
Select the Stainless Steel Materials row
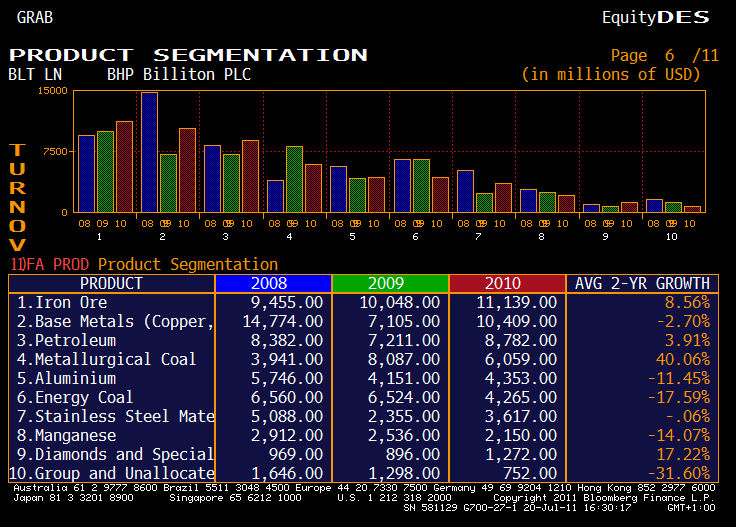pos(115,416)
